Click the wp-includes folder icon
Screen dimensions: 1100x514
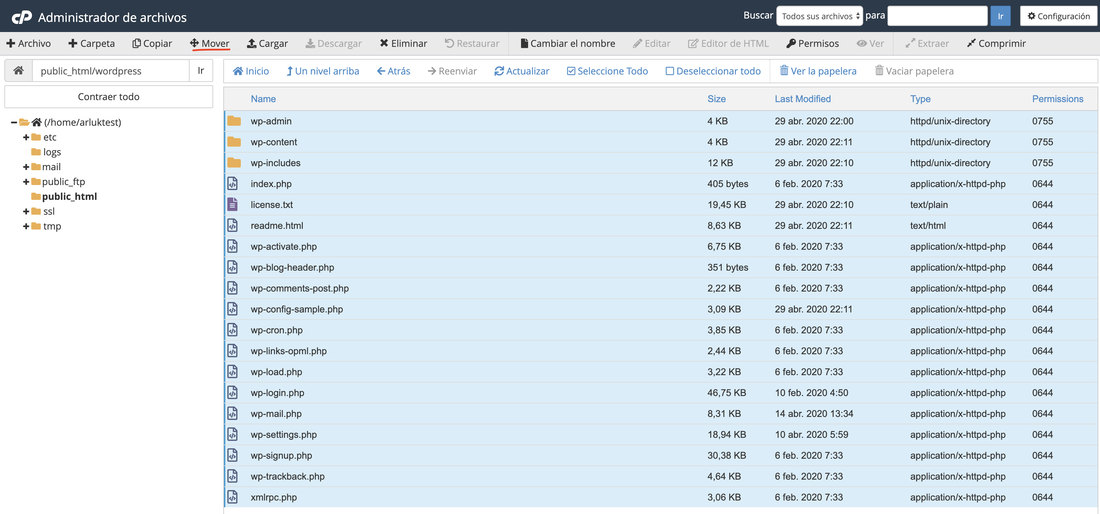click(234, 163)
